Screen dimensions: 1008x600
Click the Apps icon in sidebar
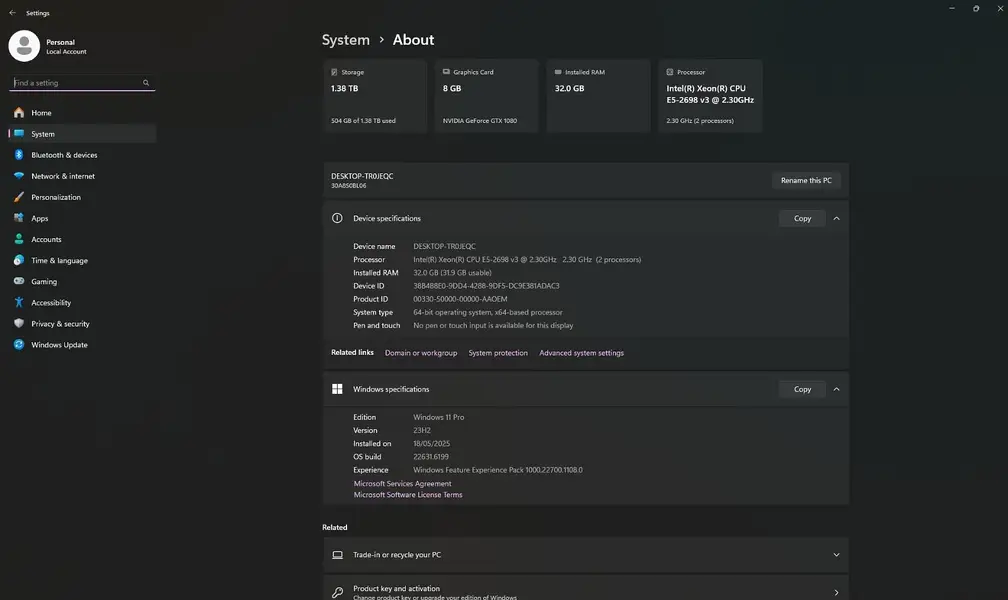[19, 218]
